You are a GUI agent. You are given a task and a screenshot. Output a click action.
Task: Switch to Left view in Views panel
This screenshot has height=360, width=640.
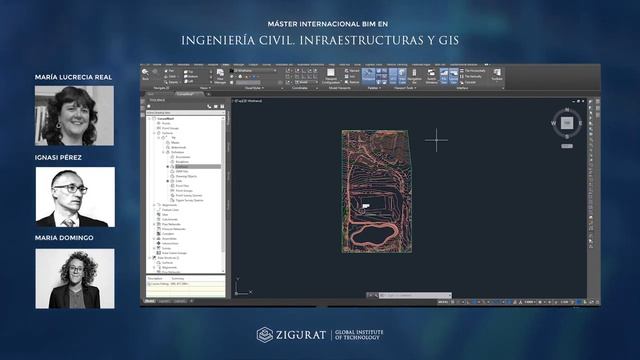pyautogui.click(x=189, y=81)
